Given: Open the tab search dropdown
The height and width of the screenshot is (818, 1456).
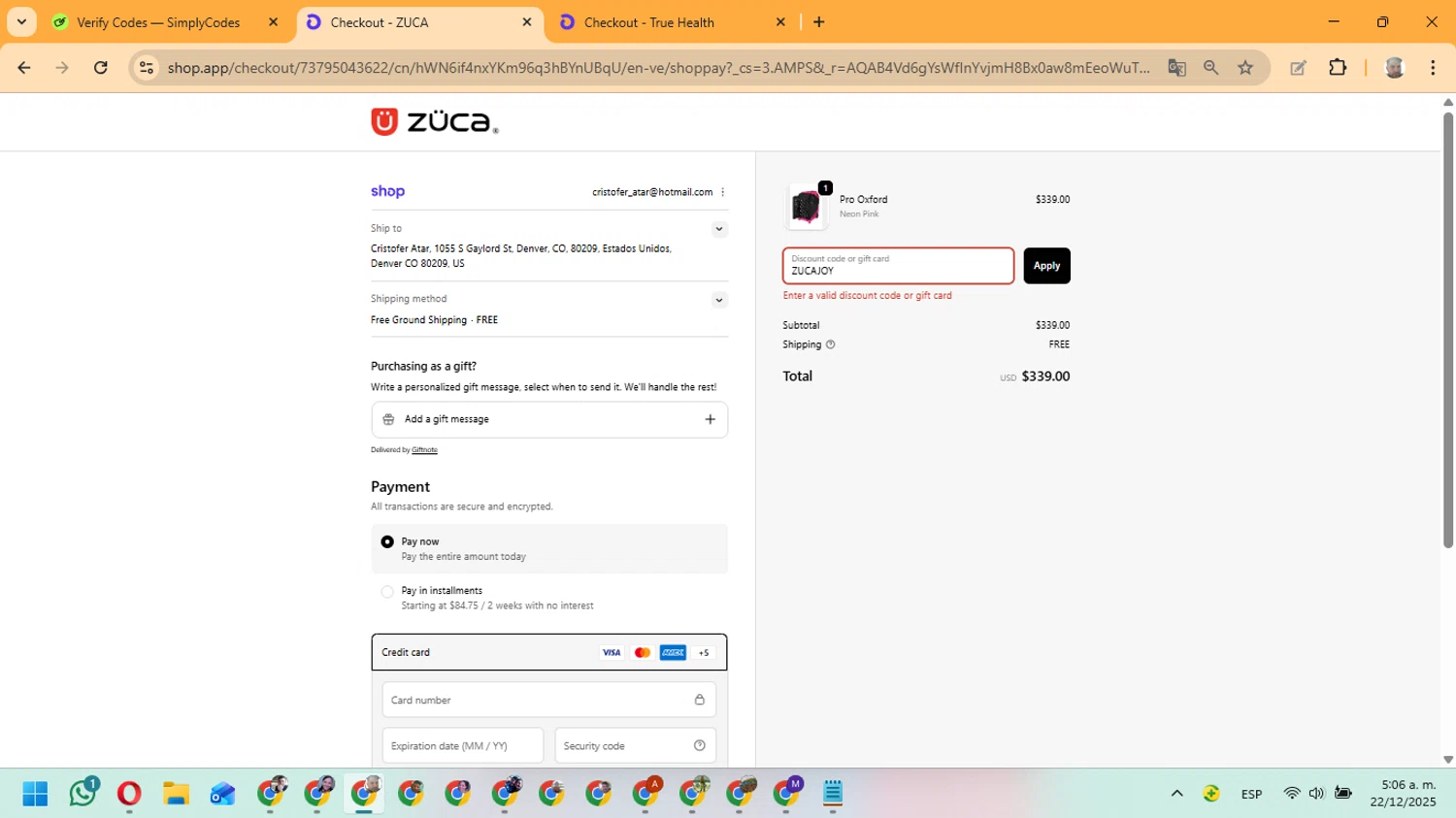Looking at the screenshot, I should [x=21, y=22].
